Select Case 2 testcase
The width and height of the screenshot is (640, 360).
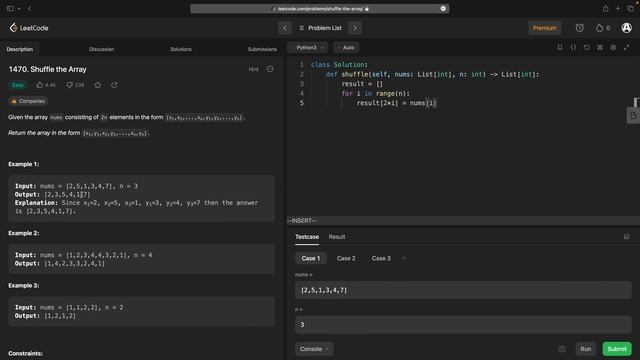pos(346,258)
